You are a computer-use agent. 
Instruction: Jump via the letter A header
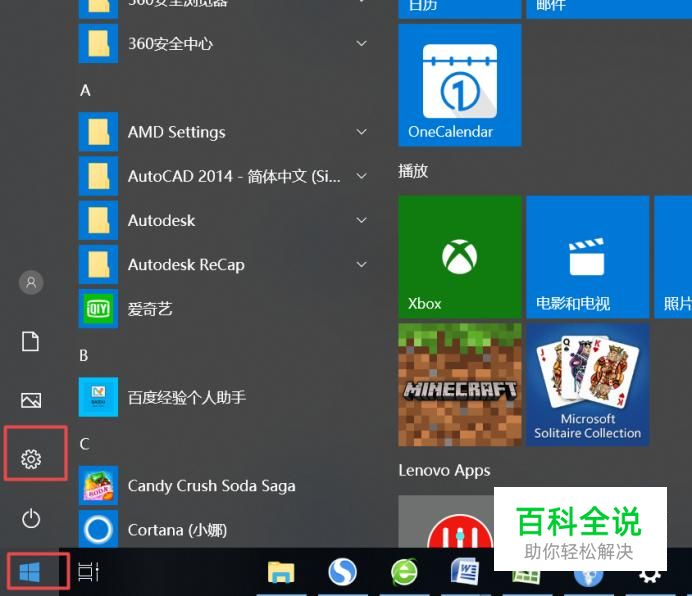coord(86,91)
